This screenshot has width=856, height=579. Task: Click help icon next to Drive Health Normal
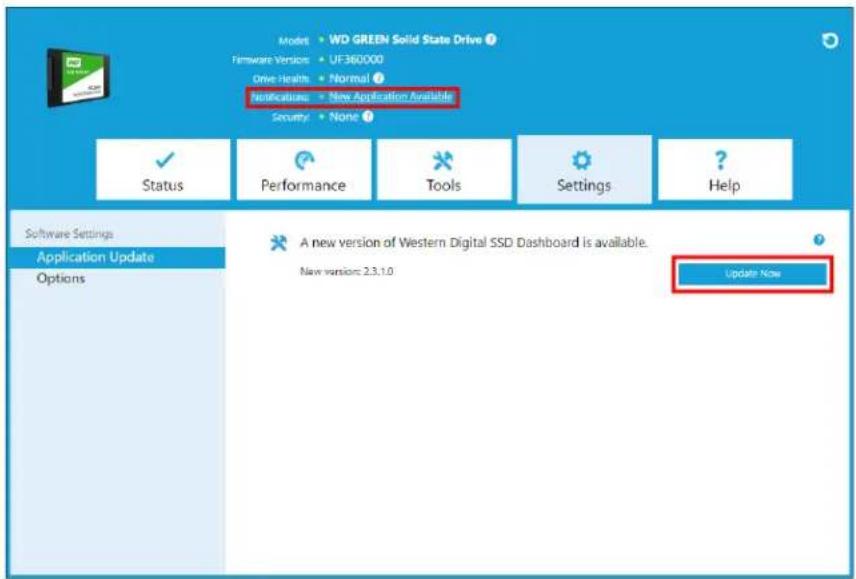coord(378,79)
